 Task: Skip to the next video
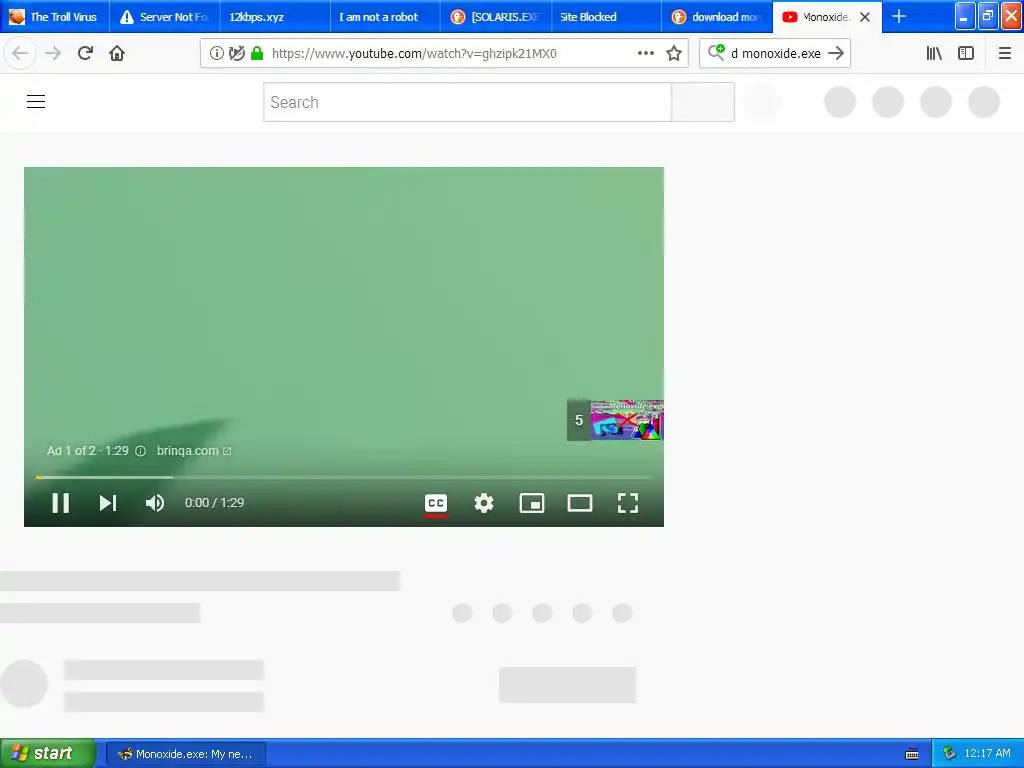[108, 503]
